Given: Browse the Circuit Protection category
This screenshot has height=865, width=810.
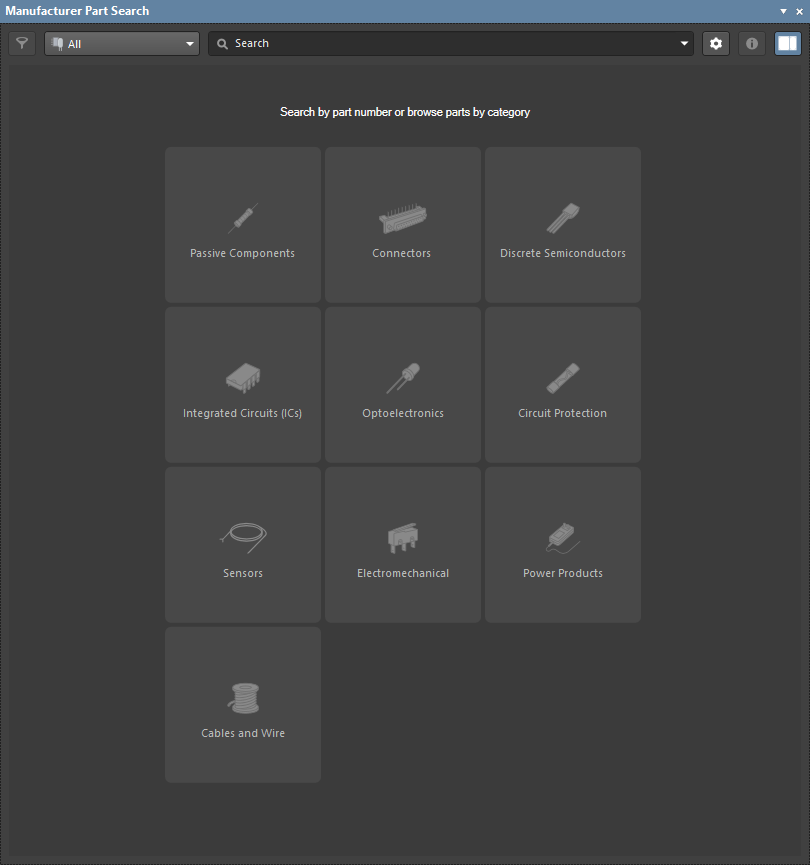Looking at the screenshot, I should [x=562, y=384].
